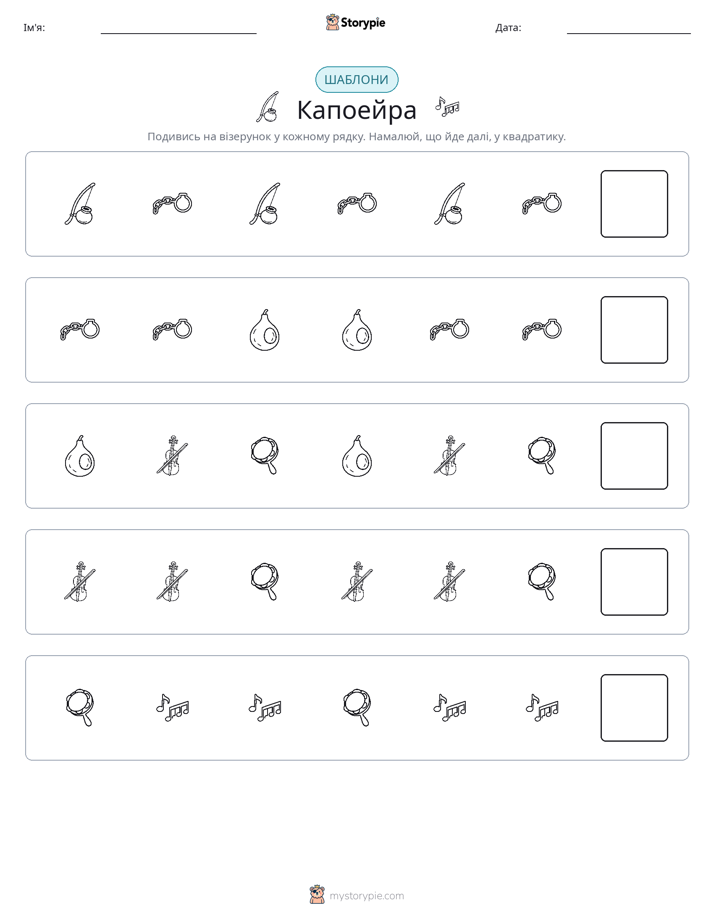Click the first music notes in row five
The image size is (714, 924).
point(172,708)
